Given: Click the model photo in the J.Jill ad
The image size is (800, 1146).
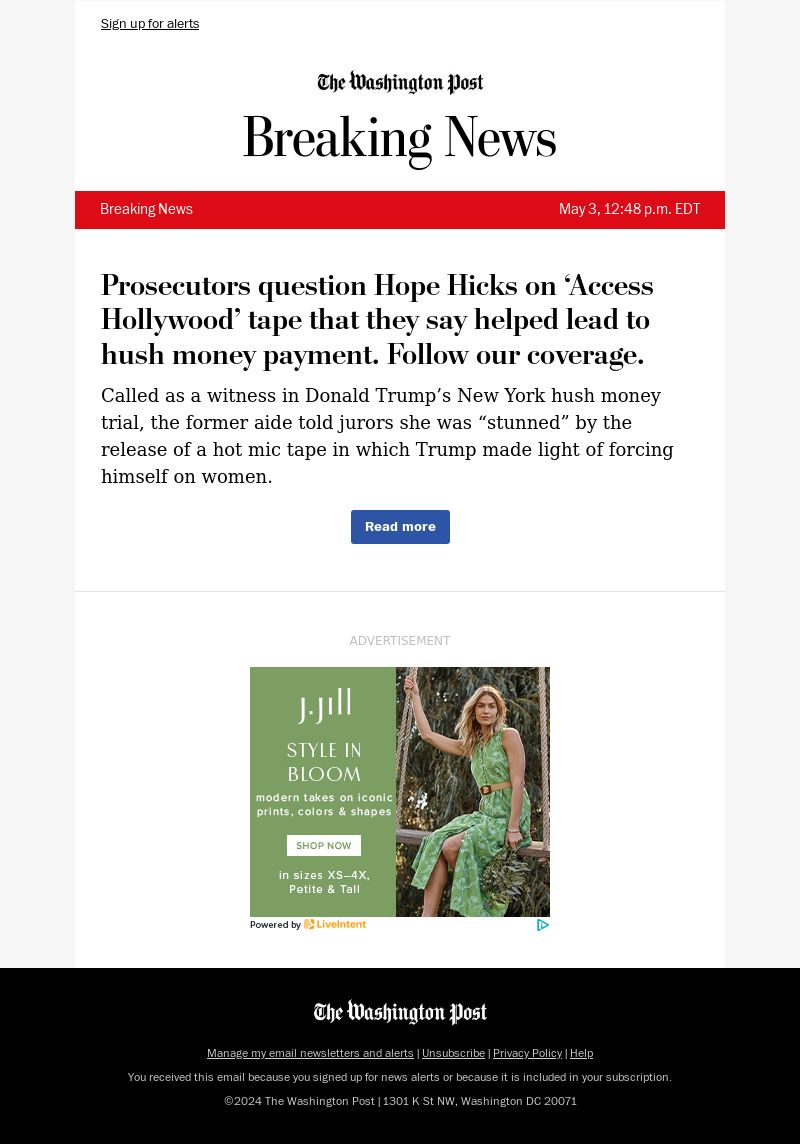Looking at the screenshot, I should pyautogui.click(x=473, y=792).
